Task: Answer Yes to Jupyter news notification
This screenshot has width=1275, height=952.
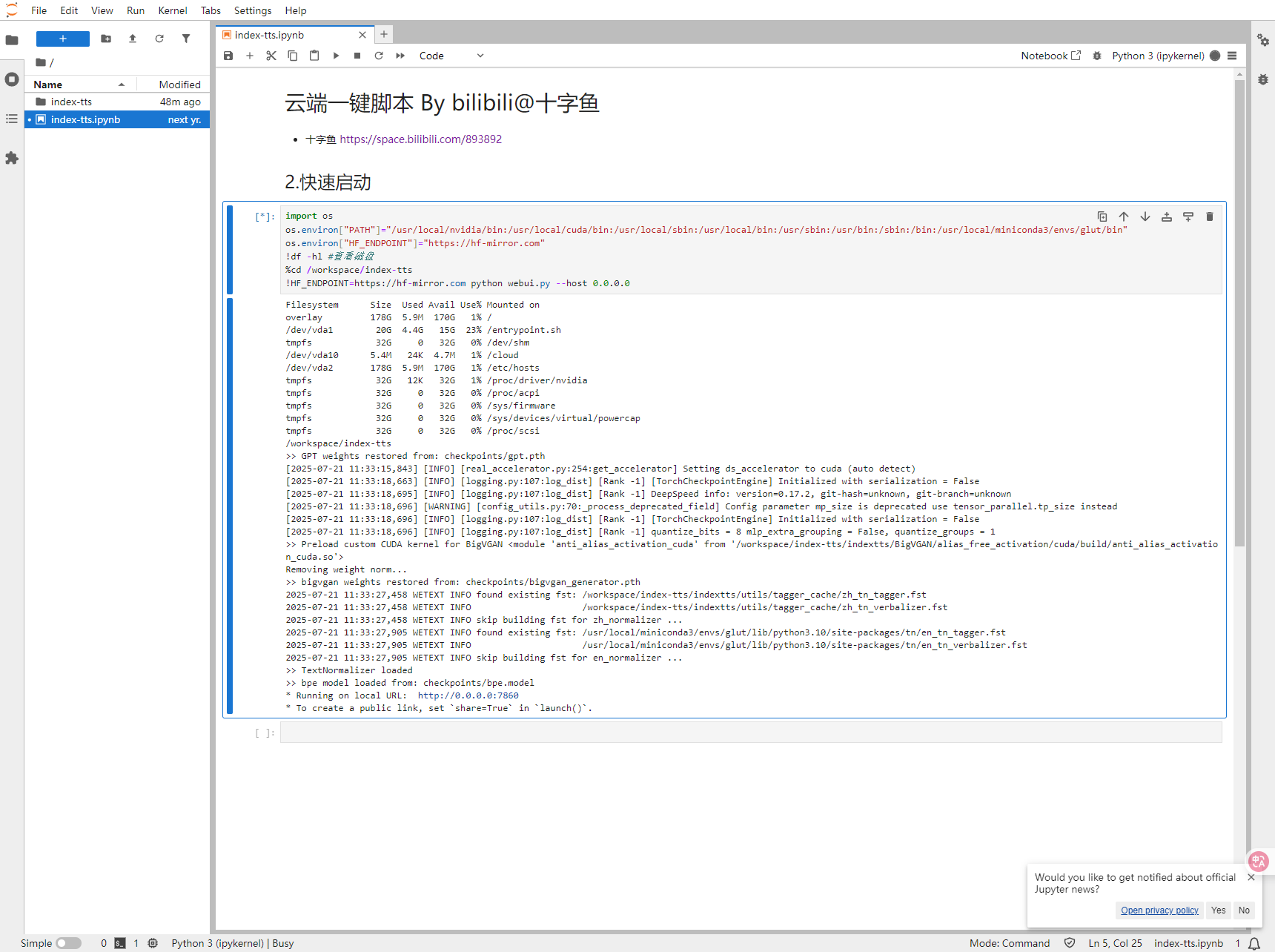Action: tap(1219, 910)
